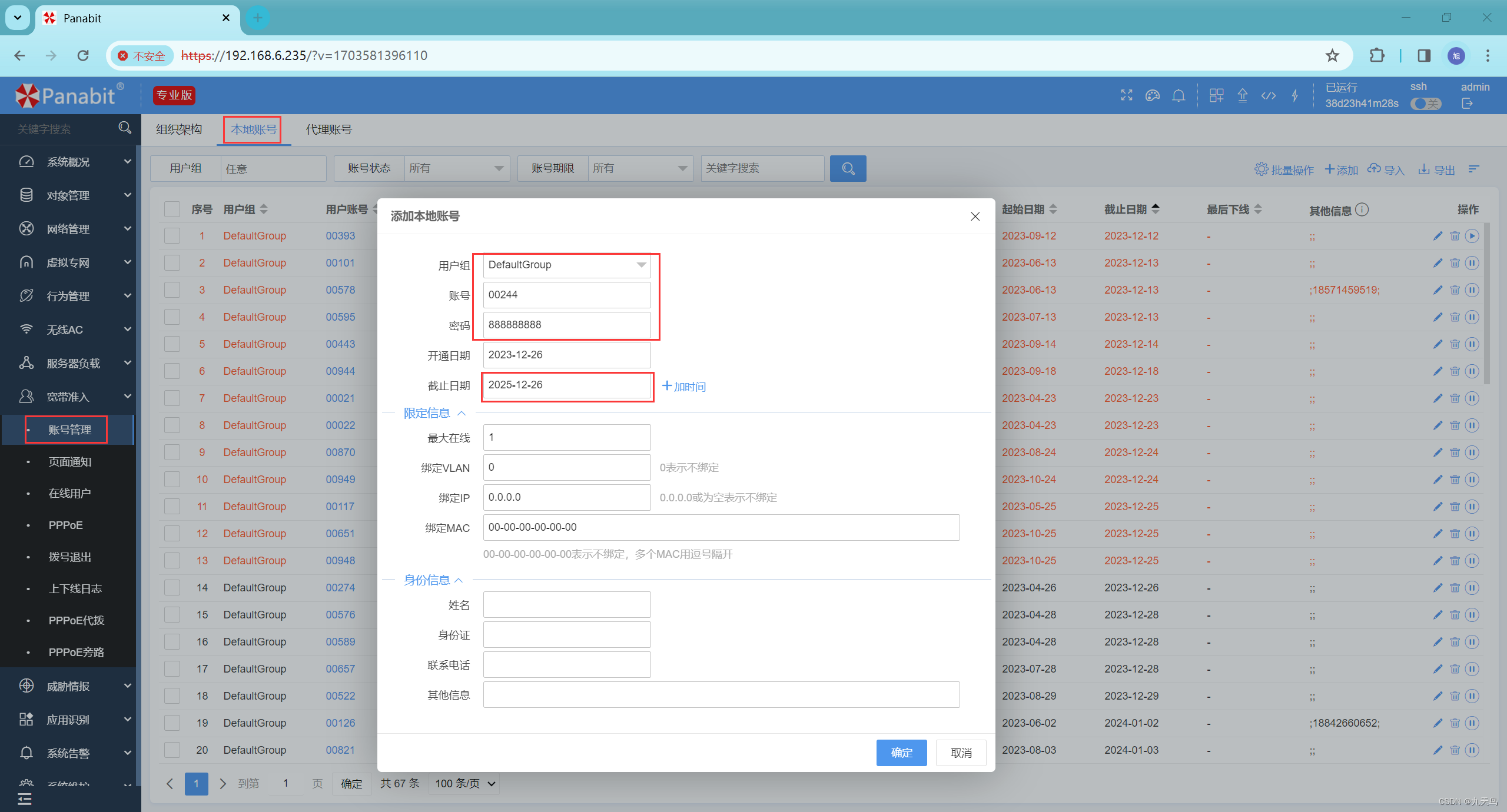Open the dashboard palette icon in header
1507x812 pixels.
coord(1152,95)
